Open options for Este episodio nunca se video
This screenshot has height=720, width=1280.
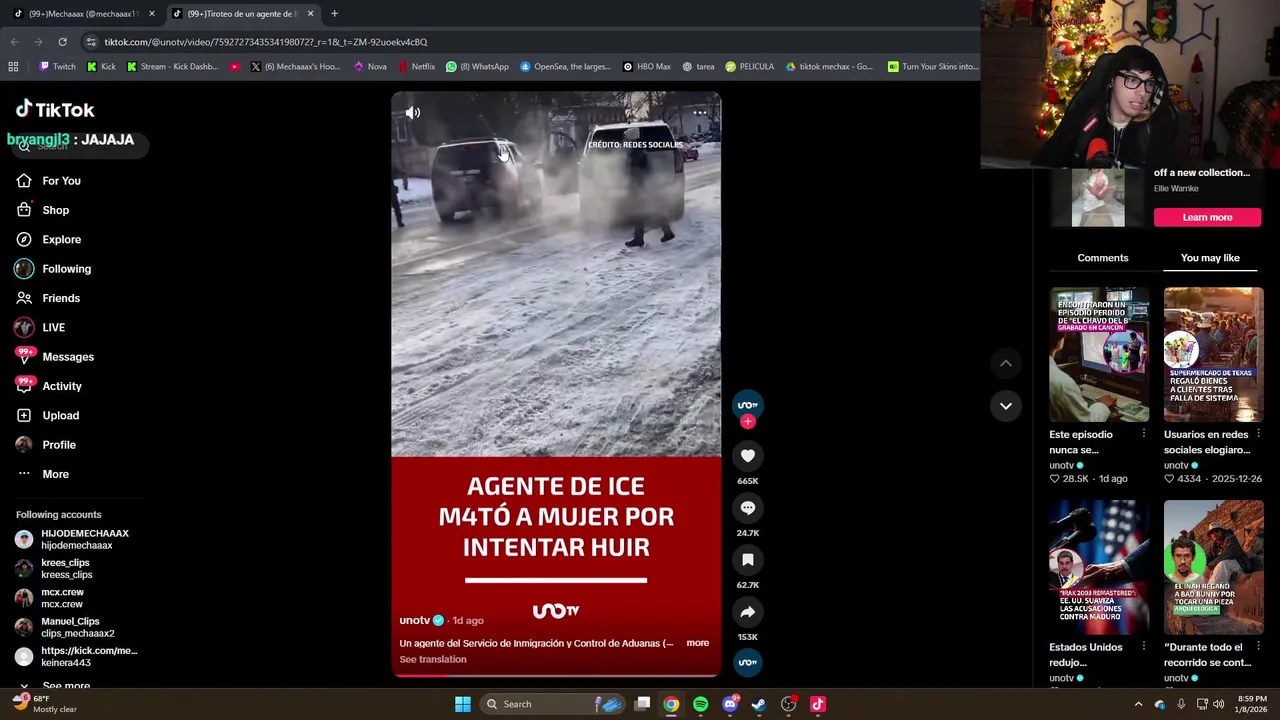coord(1144,434)
